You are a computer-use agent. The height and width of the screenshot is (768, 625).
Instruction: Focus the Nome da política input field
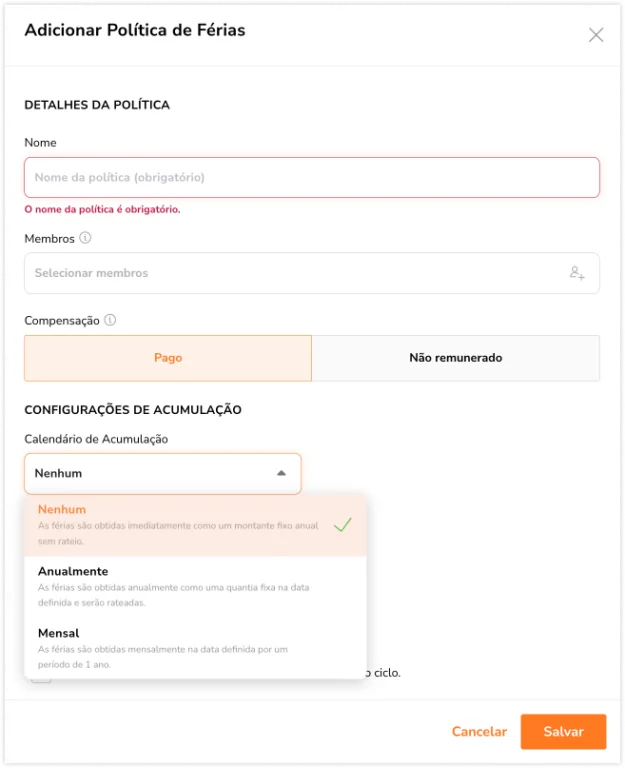[x=312, y=177]
